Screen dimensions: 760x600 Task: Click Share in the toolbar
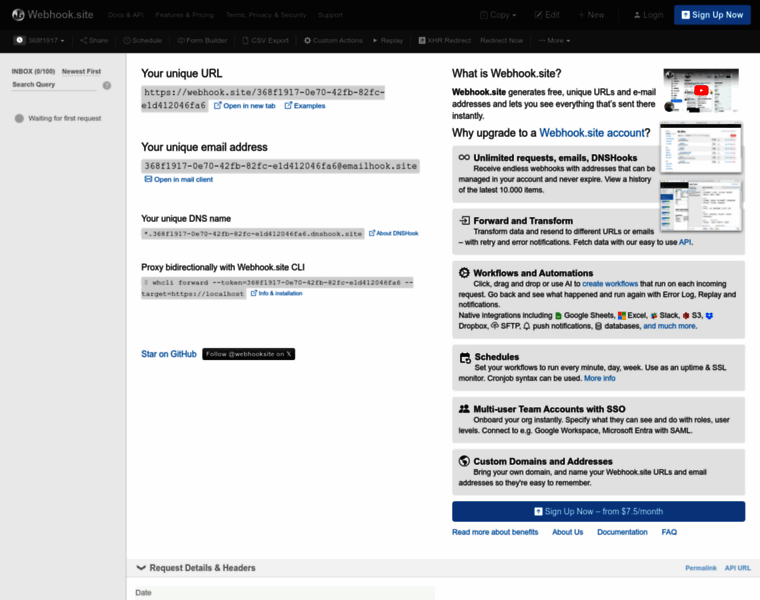click(94, 40)
